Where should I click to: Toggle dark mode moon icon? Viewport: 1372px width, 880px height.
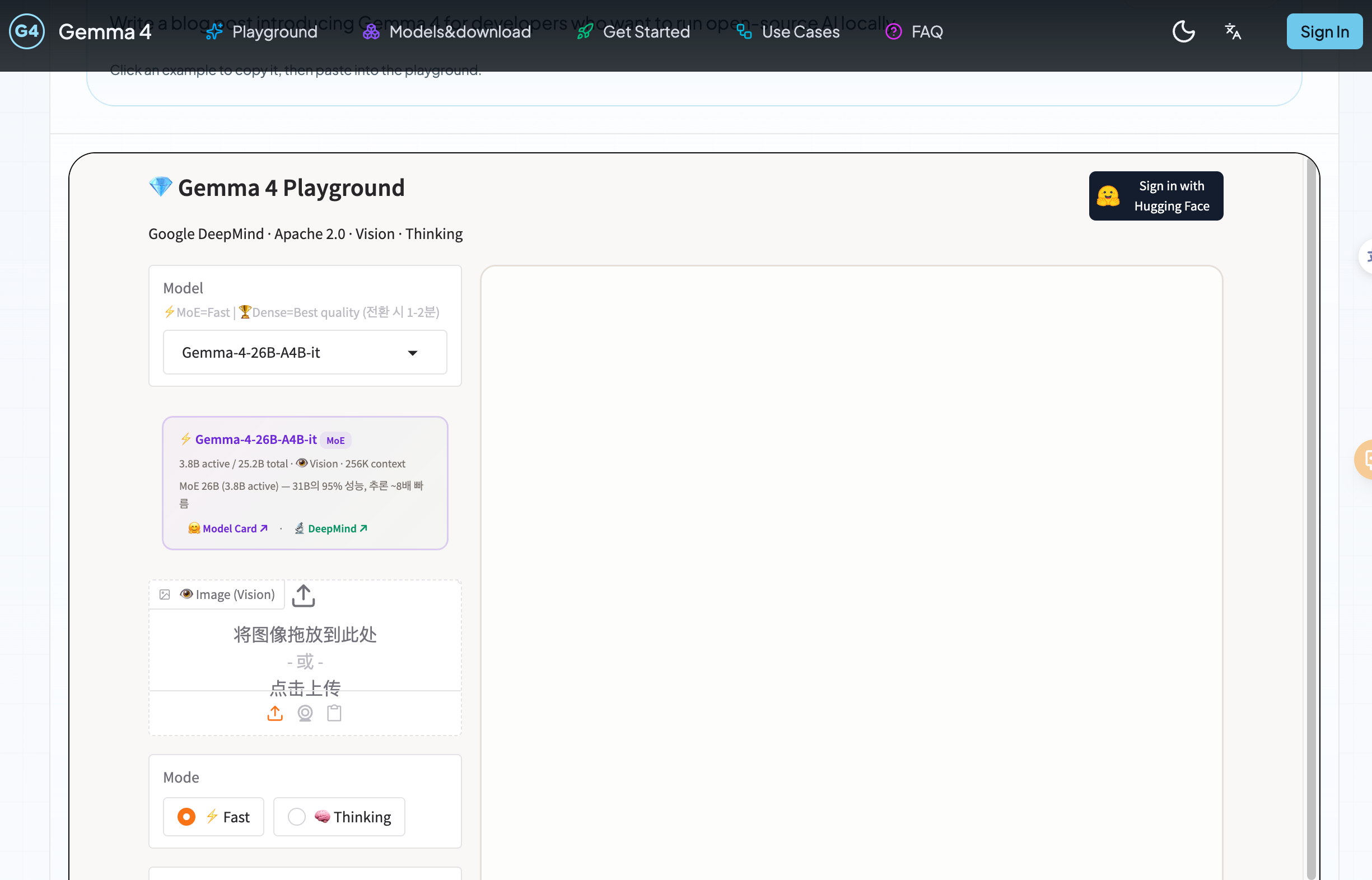[1183, 31]
